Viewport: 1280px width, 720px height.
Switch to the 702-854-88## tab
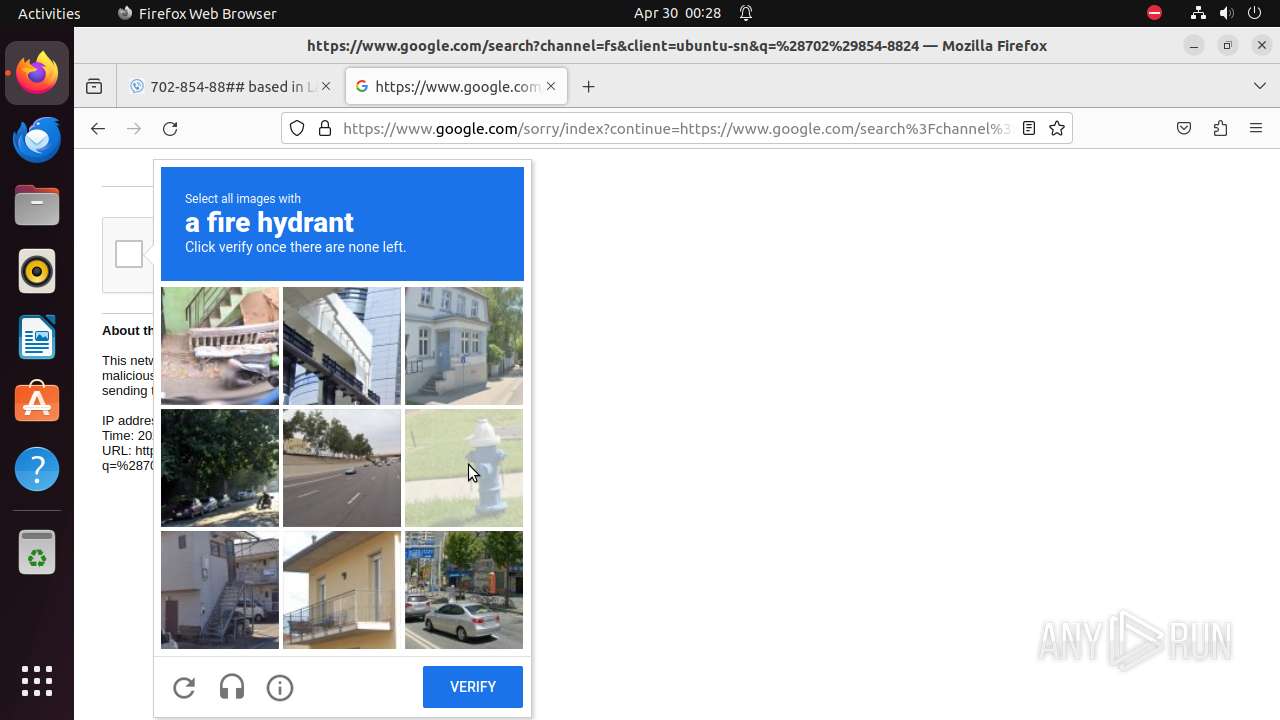pos(231,86)
